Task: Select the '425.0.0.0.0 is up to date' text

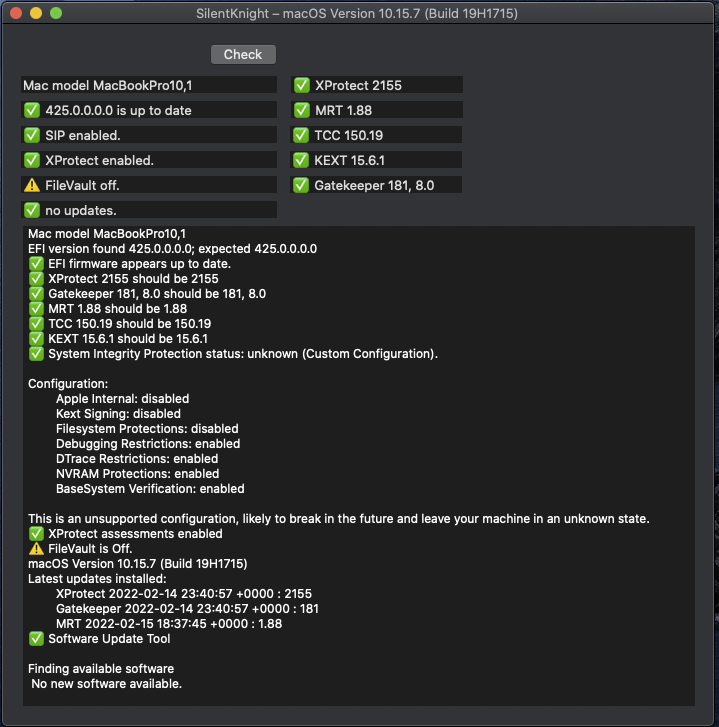Action: 118,110
